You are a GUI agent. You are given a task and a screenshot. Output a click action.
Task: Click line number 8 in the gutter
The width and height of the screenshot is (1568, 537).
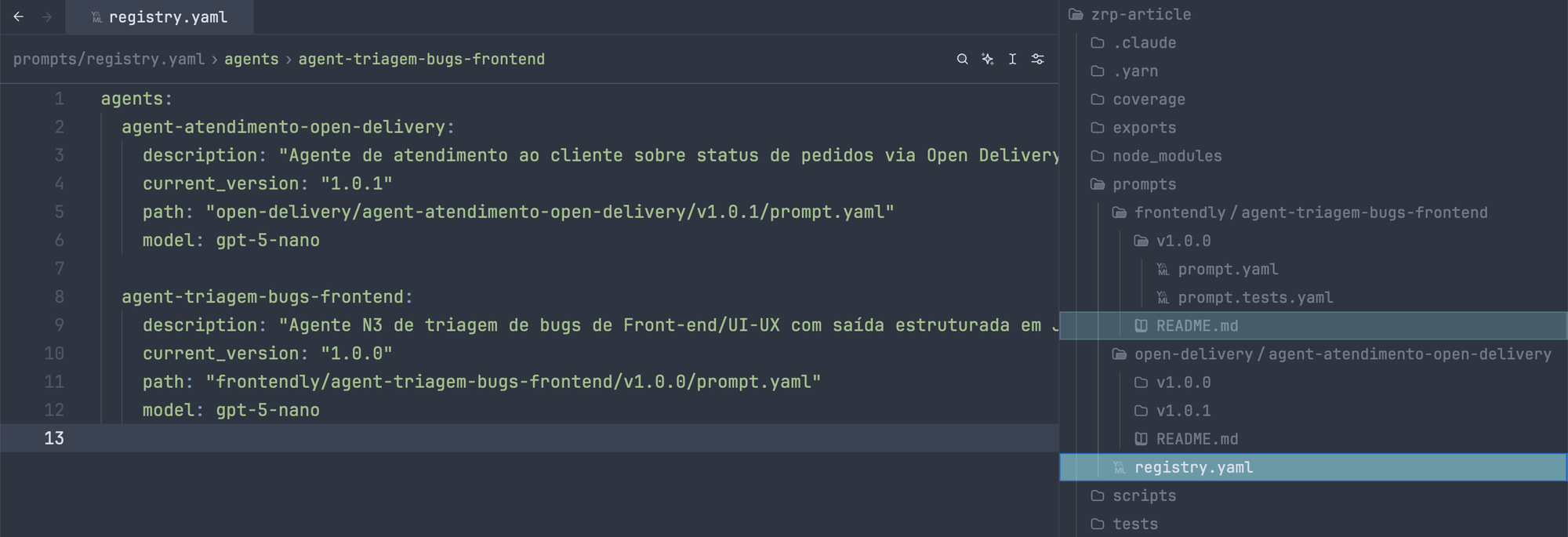(60, 297)
